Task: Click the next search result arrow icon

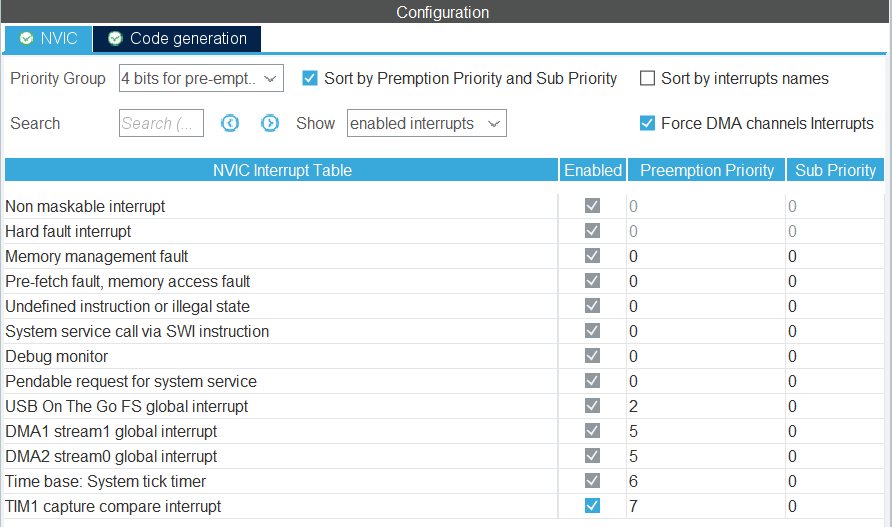Action: click(x=270, y=123)
